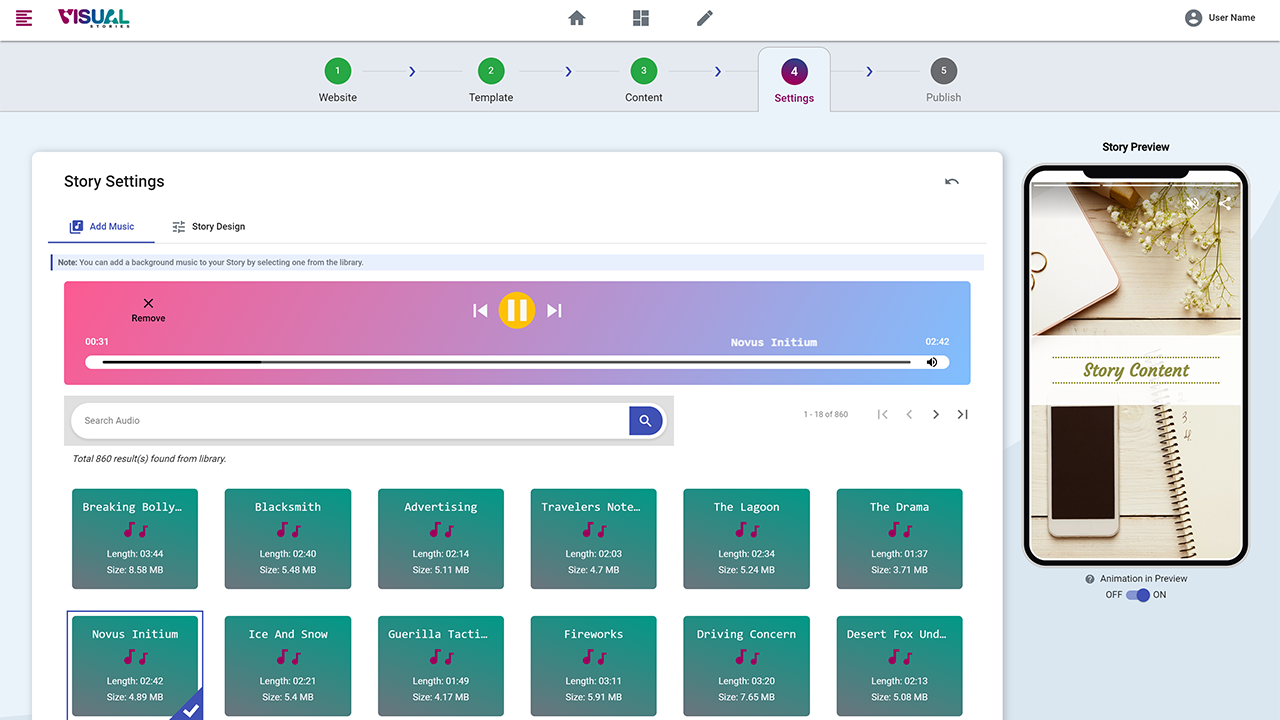Skip to the next track
The width and height of the screenshot is (1280, 720).
(554, 311)
